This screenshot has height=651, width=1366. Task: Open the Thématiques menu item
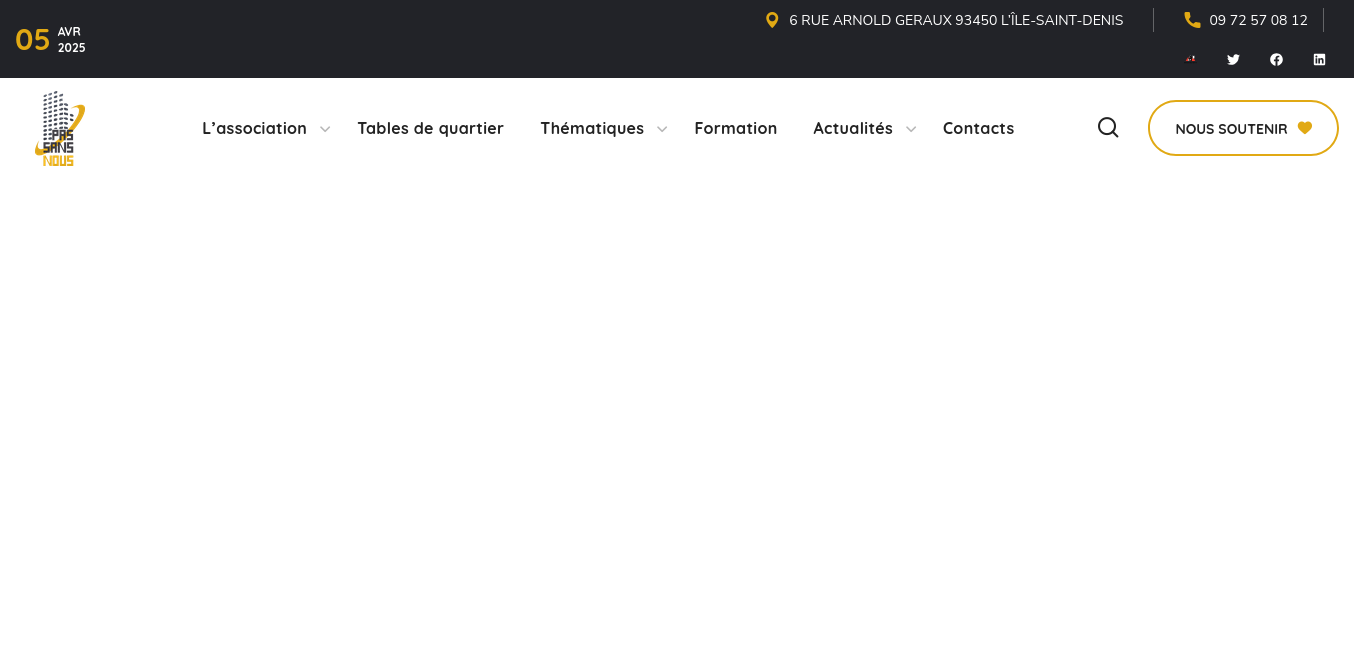click(592, 128)
